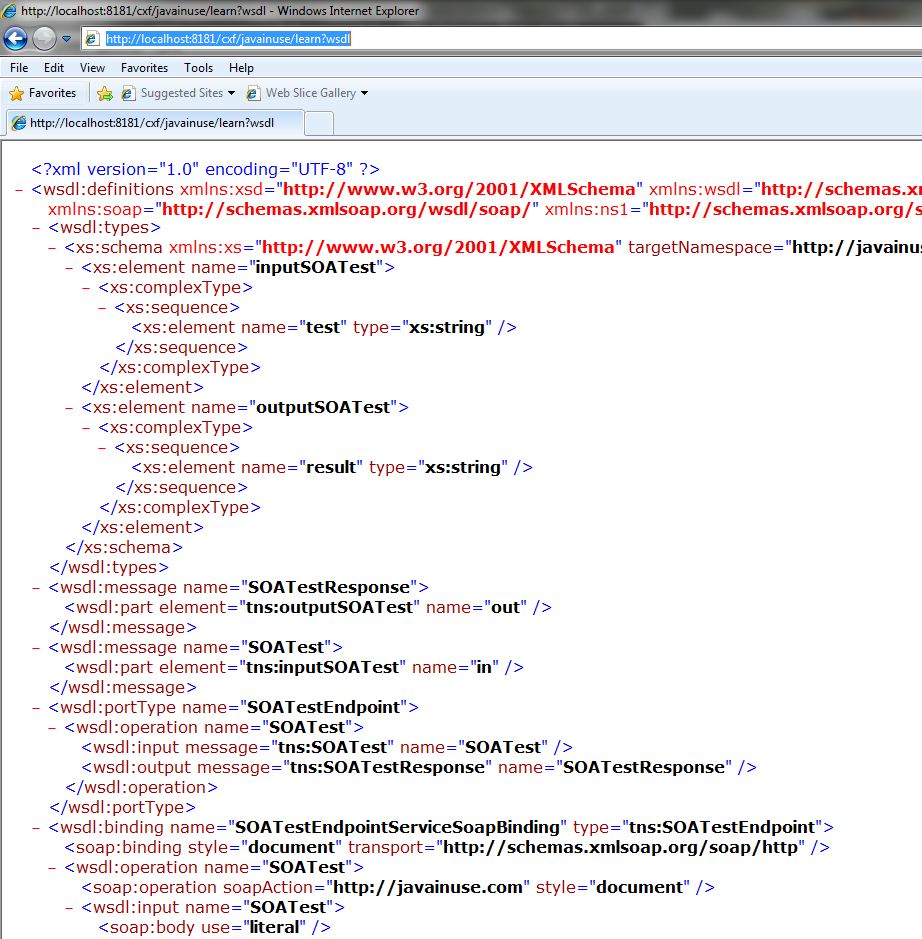922x939 pixels.
Task: Open the Tools menu
Action: tap(198, 68)
